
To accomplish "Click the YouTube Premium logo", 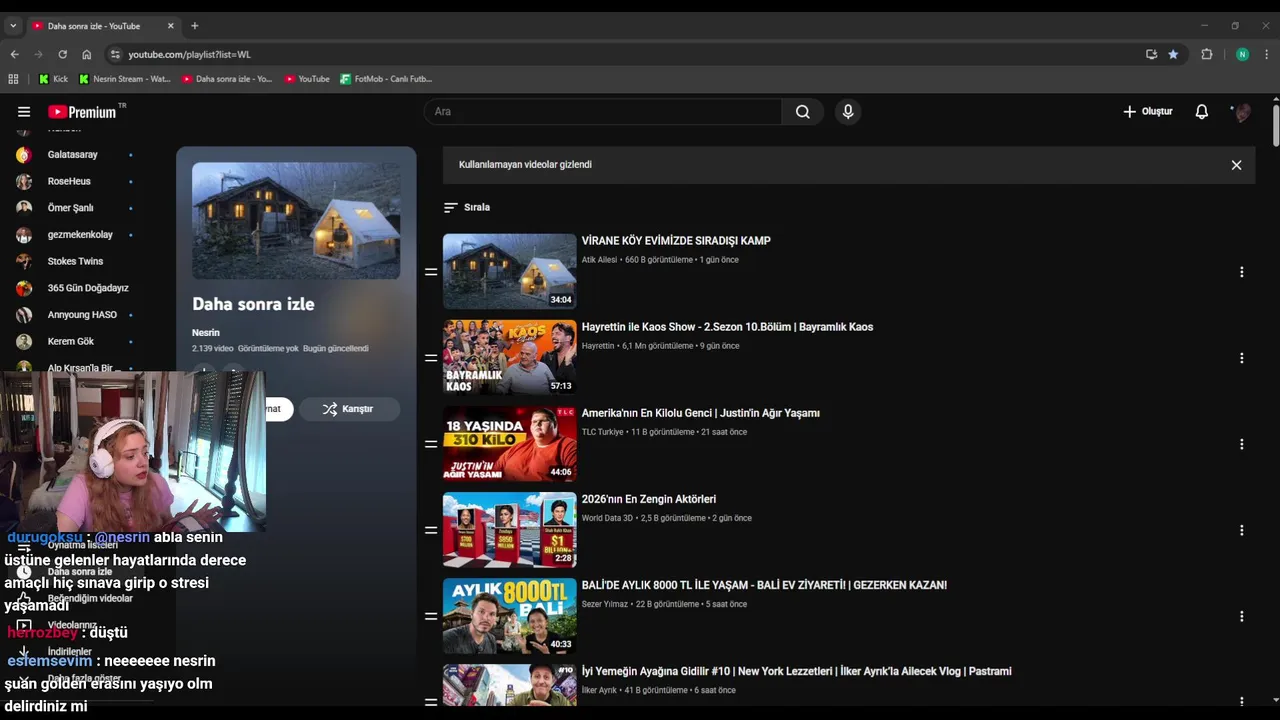I will (82, 112).
